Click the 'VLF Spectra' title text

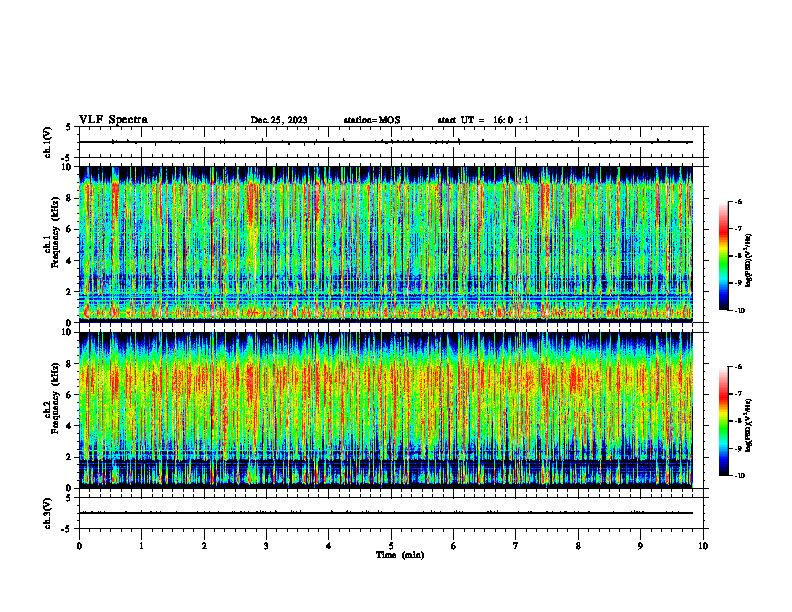pyautogui.click(x=113, y=120)
